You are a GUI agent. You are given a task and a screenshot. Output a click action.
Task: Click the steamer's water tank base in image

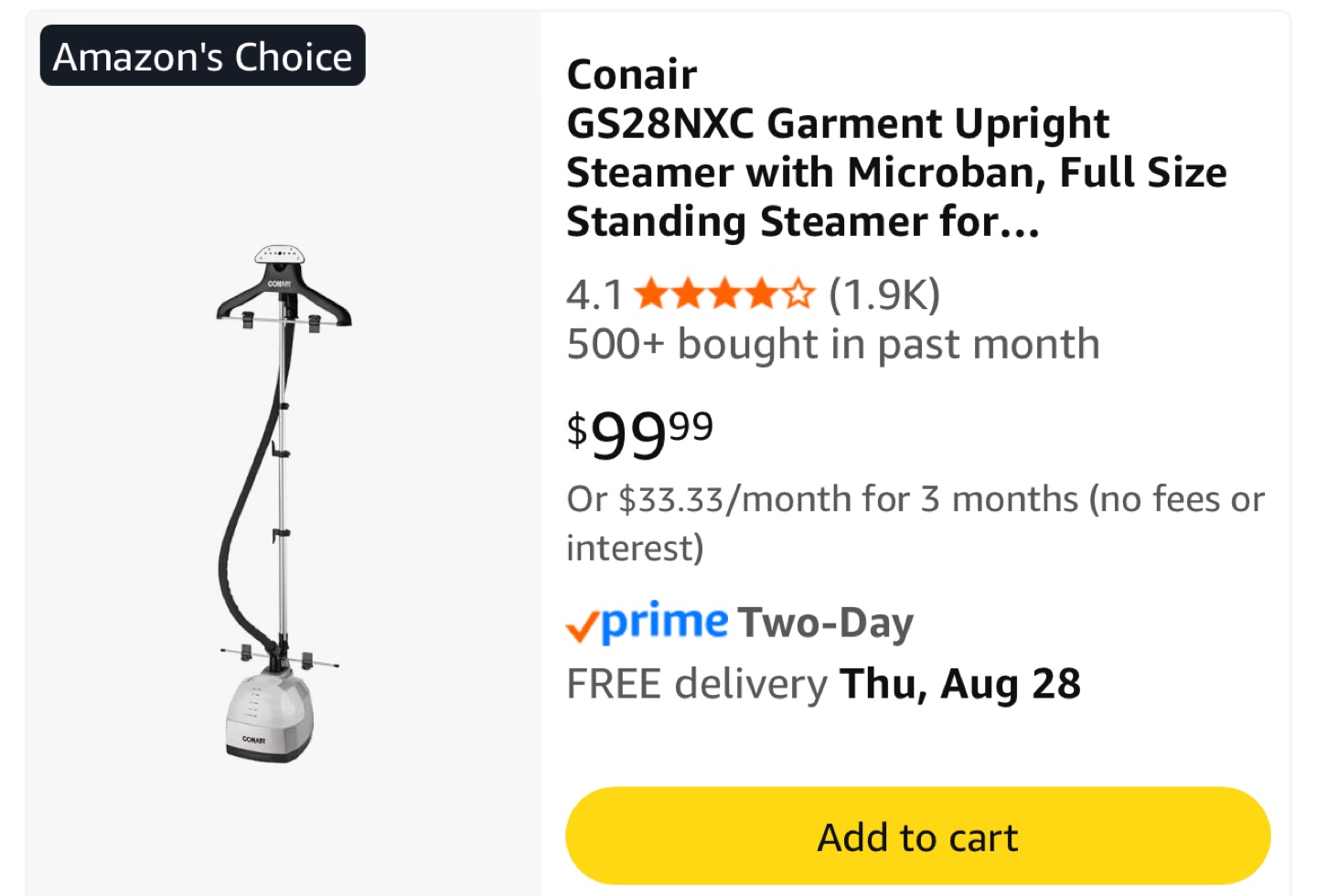[270, 716]
